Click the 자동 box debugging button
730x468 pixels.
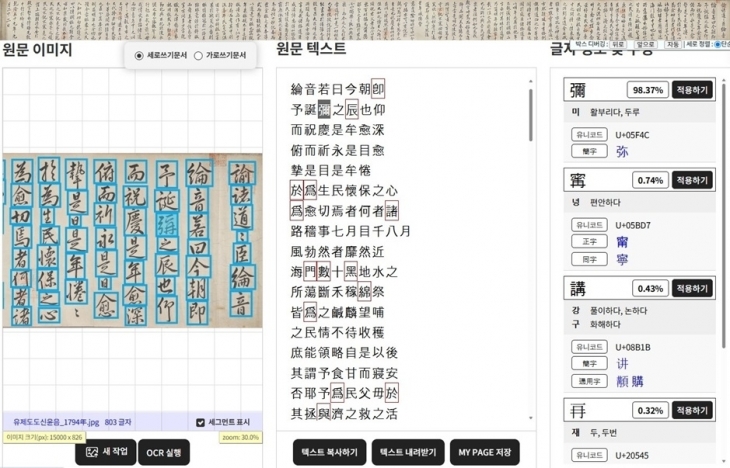pos(673,45)
